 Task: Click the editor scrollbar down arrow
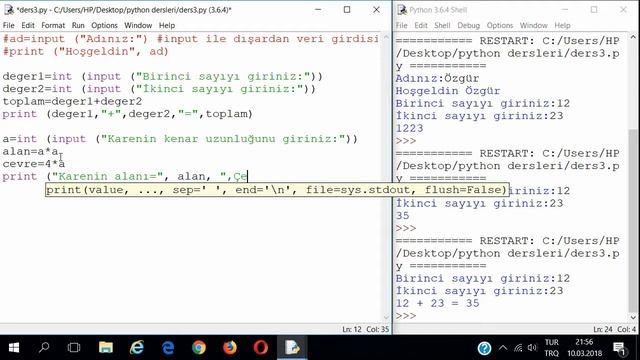[x=386, y=317]
